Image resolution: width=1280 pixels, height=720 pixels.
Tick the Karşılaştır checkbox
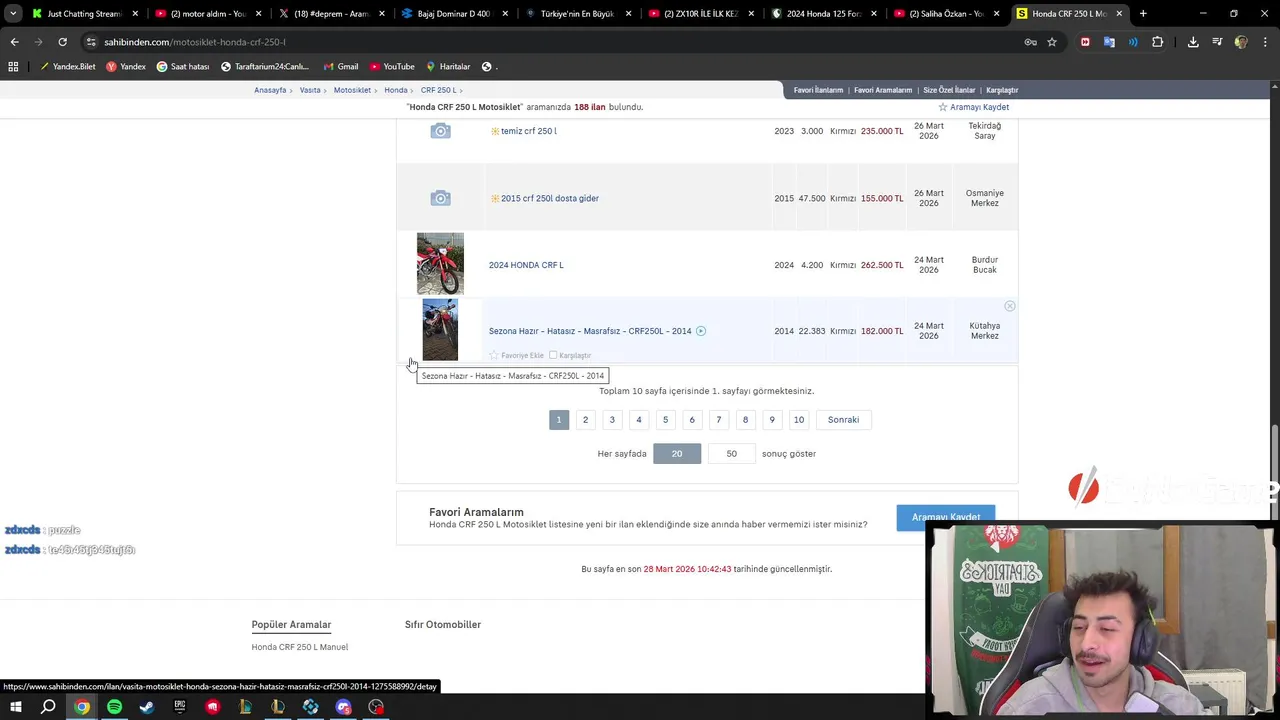(x=552, y=355)
